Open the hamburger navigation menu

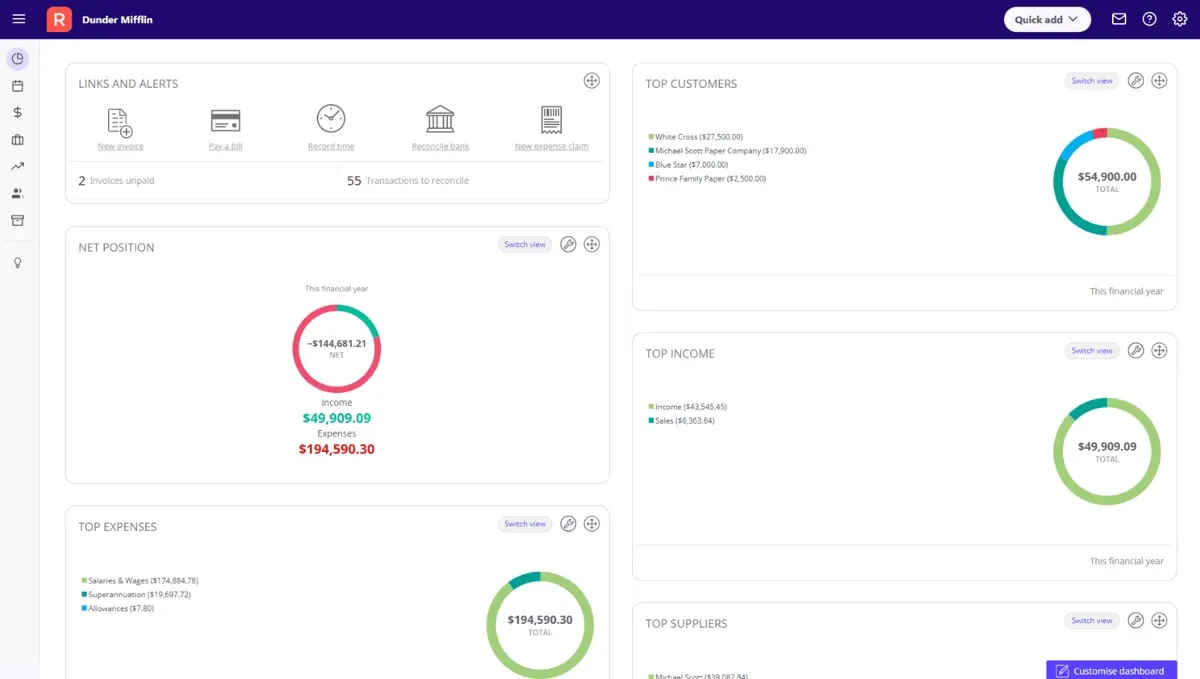coord(18,19)
